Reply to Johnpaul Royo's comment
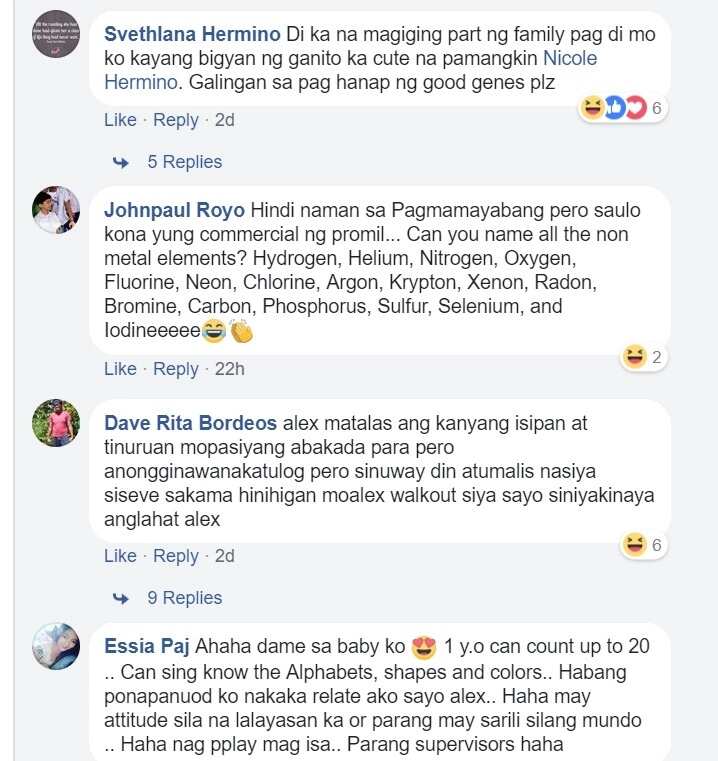The image size is (718, 761). pos(176,369)
